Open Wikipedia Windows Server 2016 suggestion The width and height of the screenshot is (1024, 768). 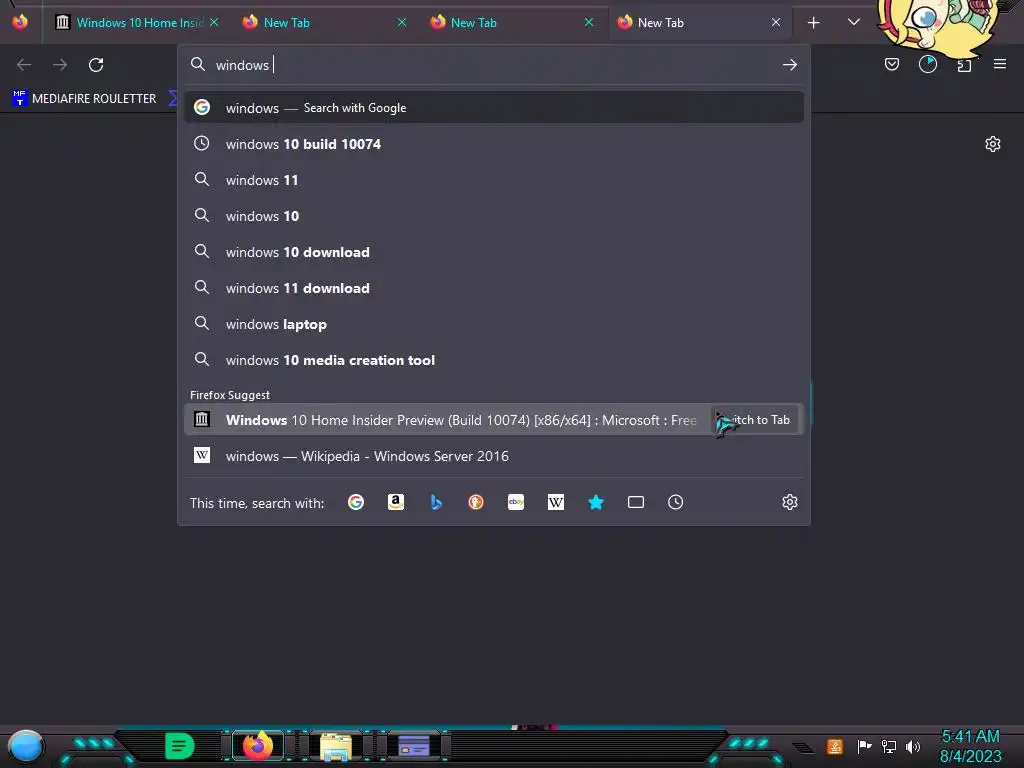pyautogui.click(x=494, y=456)
